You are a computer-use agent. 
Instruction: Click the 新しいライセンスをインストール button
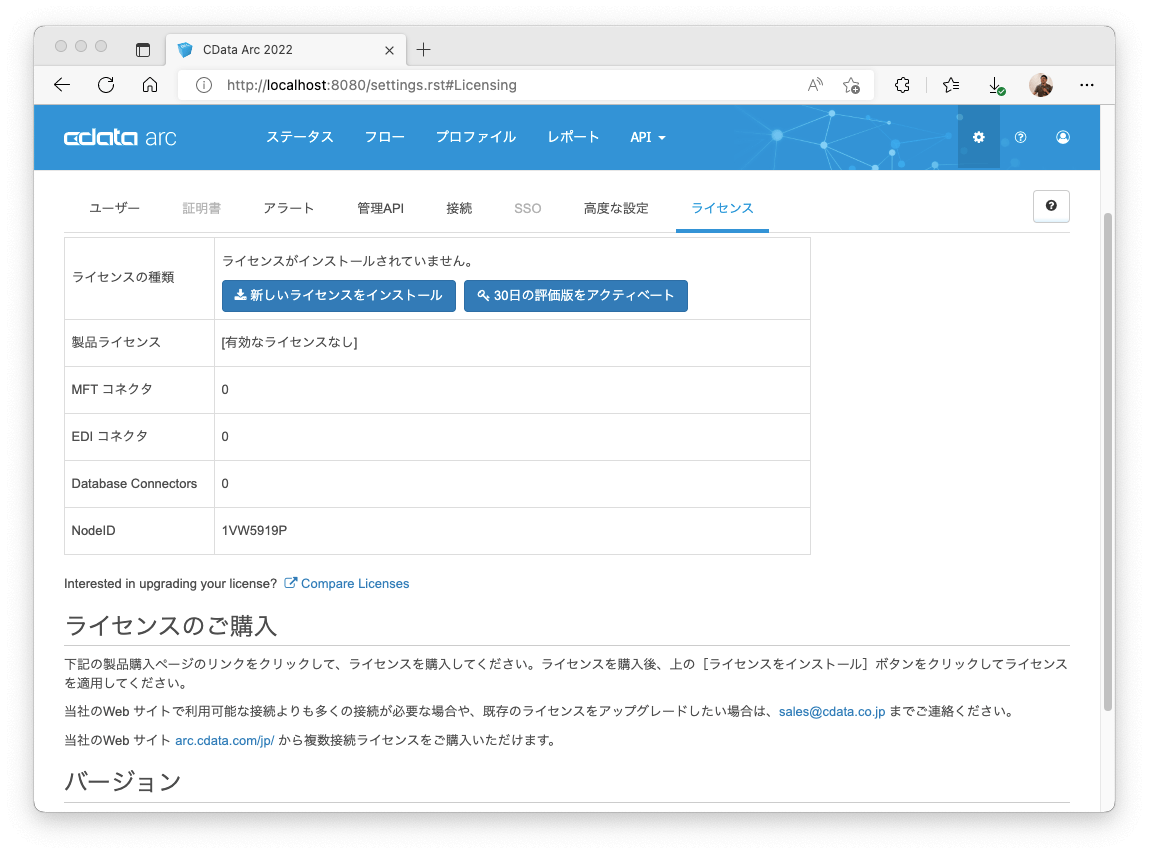pyautogui.click(x=339, y=296)
